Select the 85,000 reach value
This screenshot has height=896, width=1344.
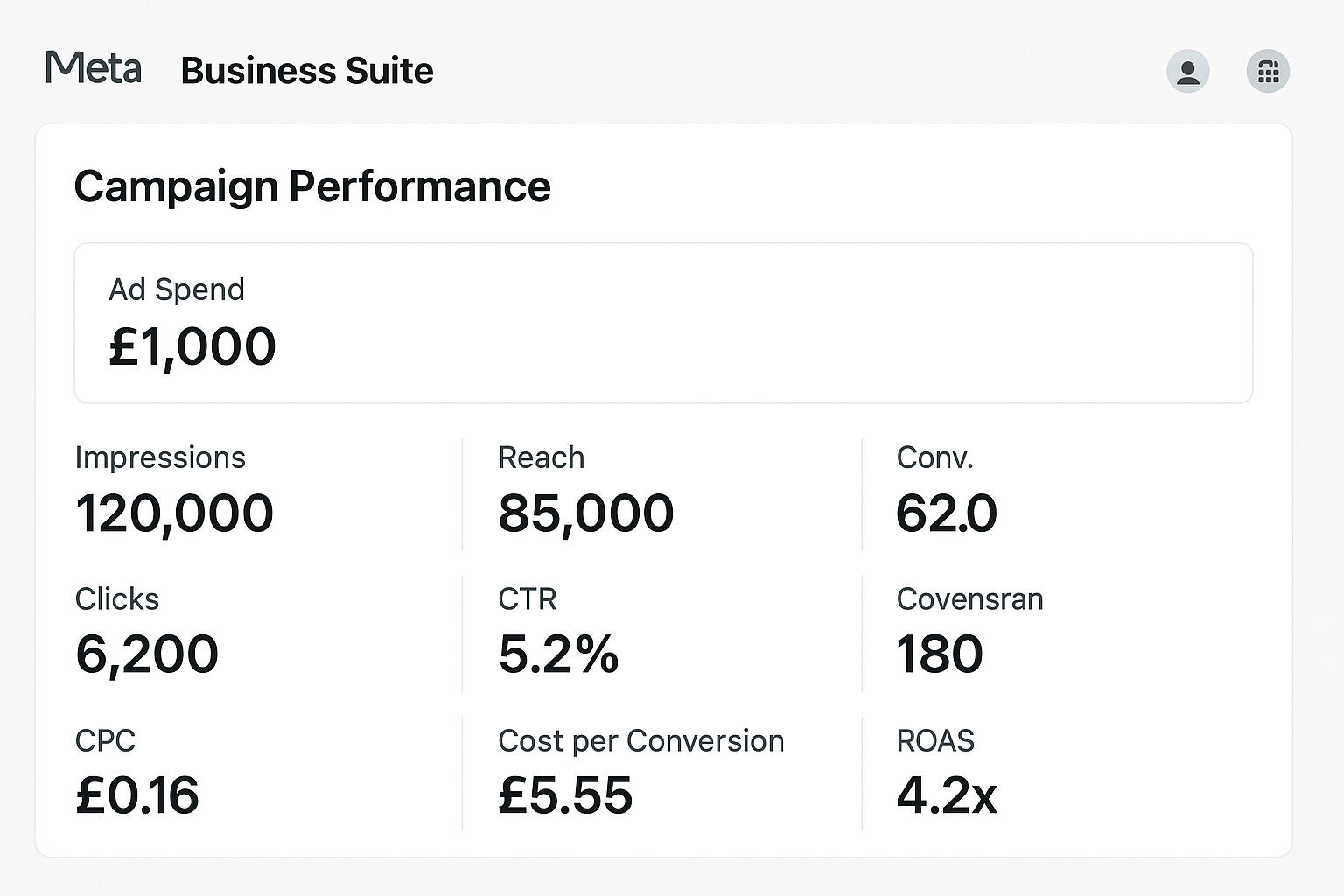[585, 513]
